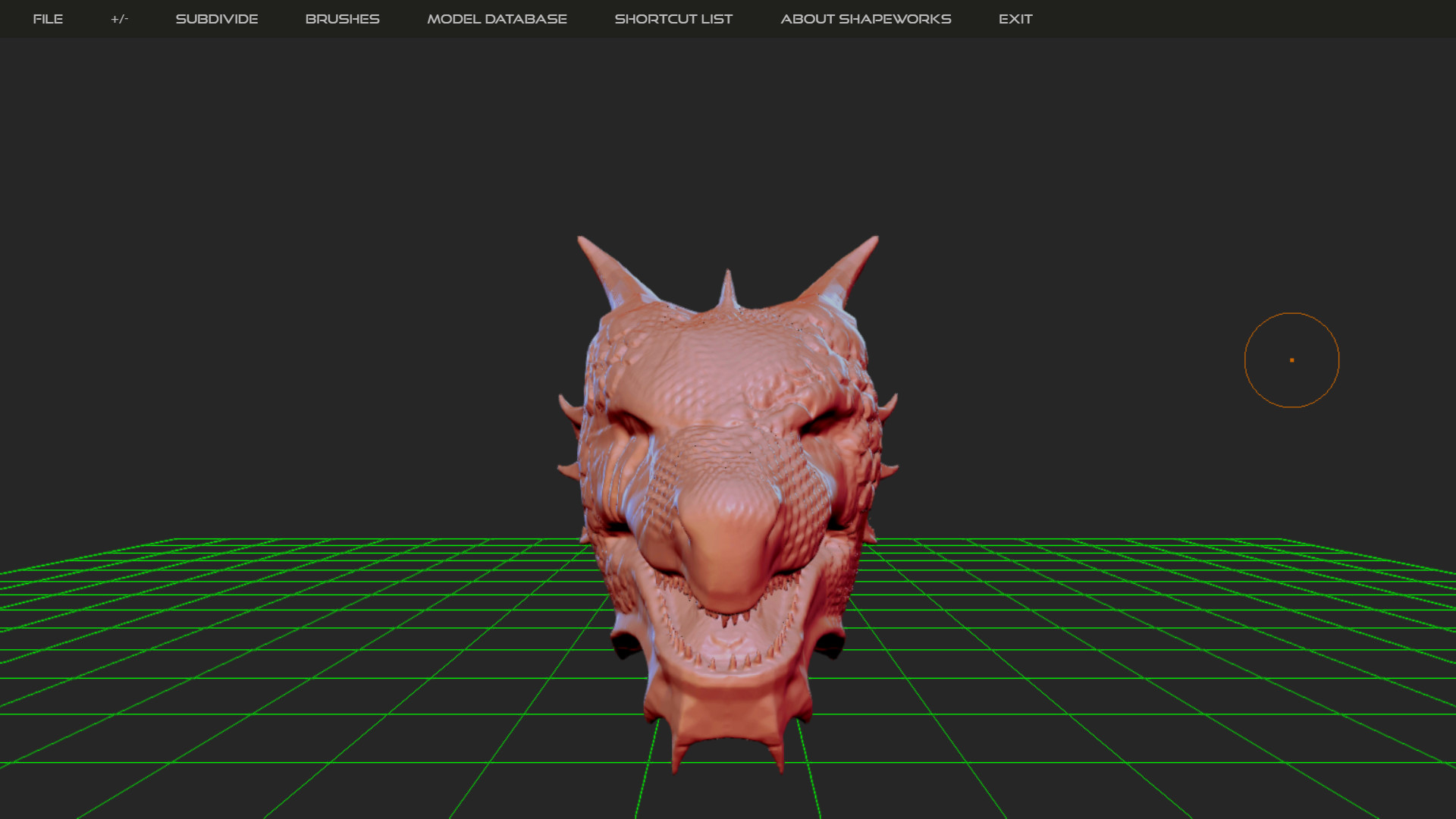Click the dot inside the brush cursor
Screen dimensions: 1456x819
tap(1291, 360)
